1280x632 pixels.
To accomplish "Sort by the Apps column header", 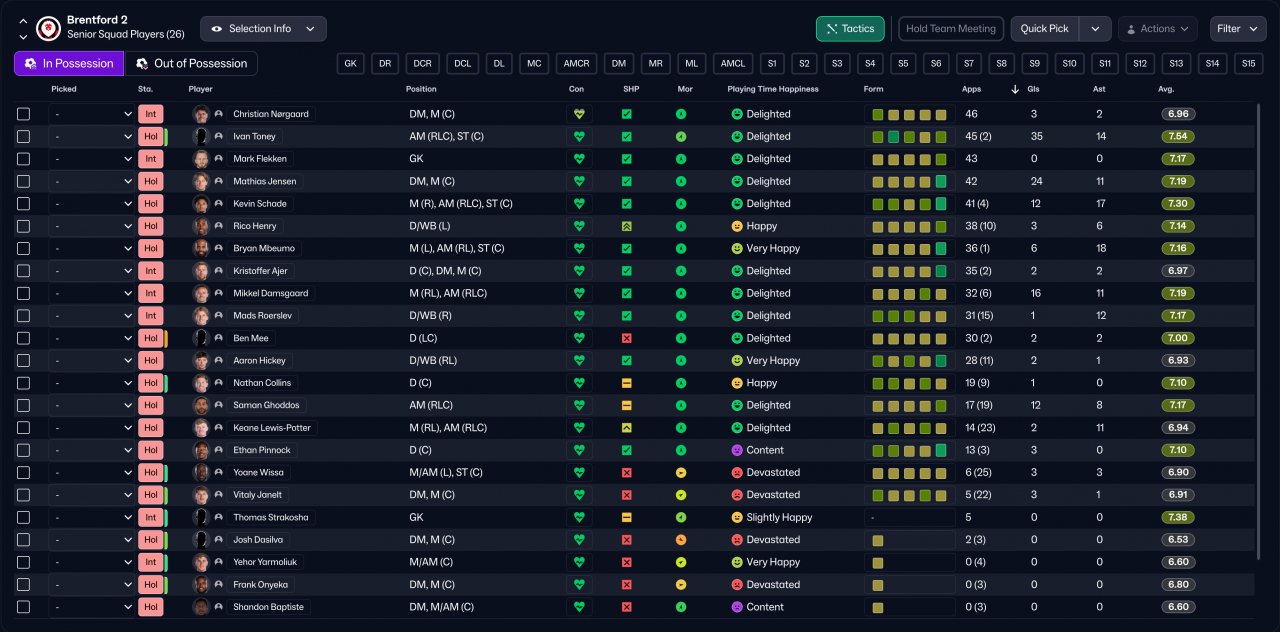I will click(971, 89).
